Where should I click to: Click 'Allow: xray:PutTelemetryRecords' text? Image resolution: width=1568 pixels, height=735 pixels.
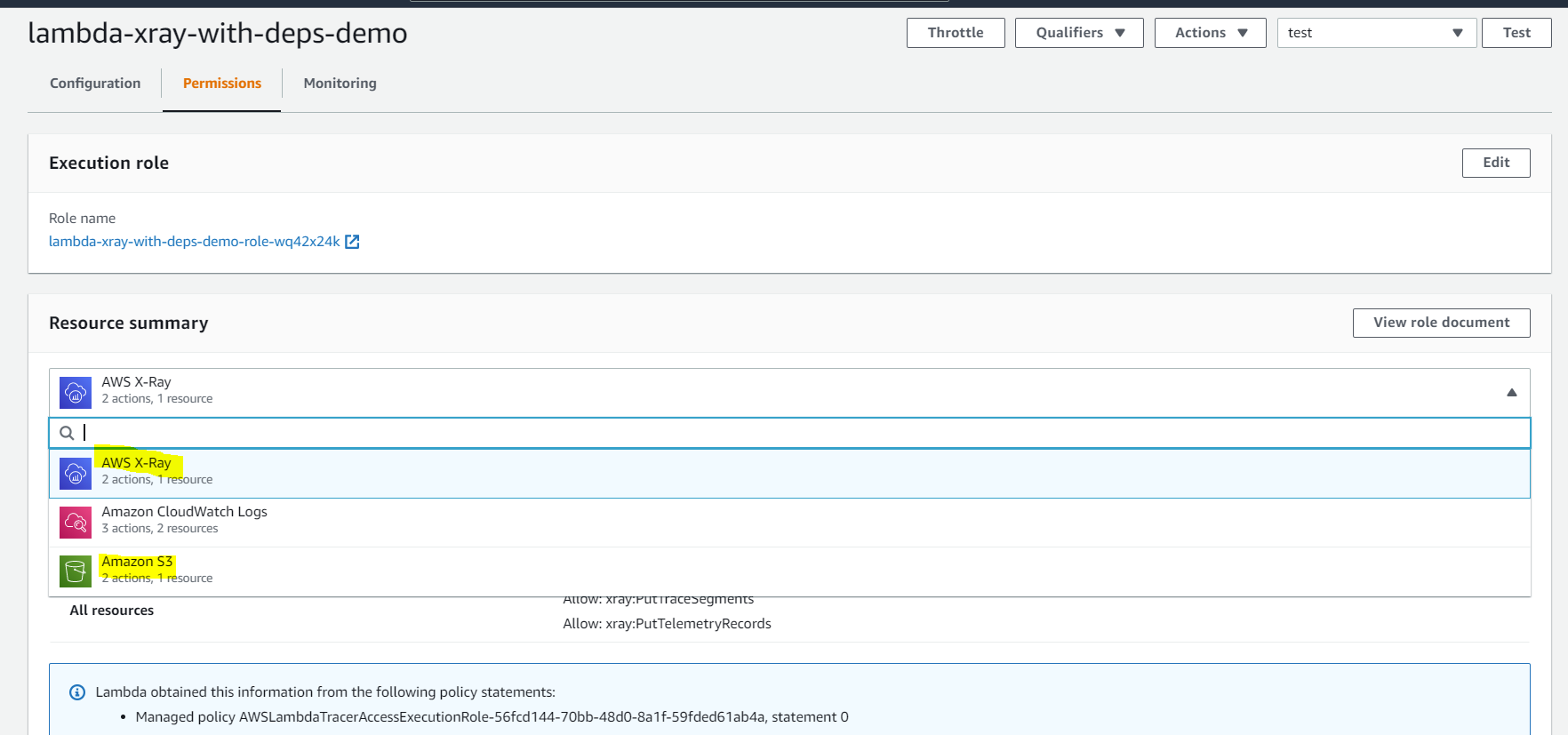pos(667,624)
